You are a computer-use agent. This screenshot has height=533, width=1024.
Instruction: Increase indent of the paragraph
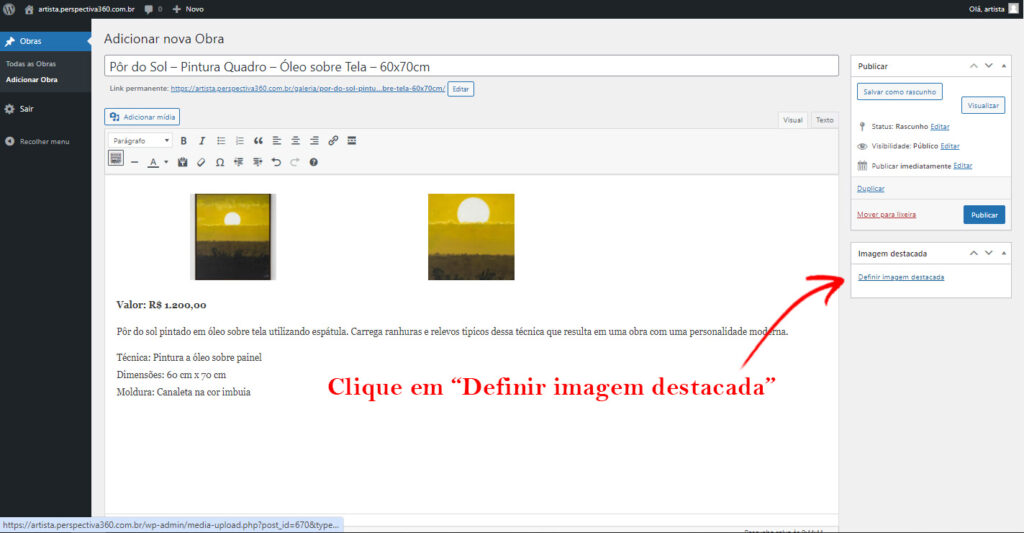click(257, 162)
